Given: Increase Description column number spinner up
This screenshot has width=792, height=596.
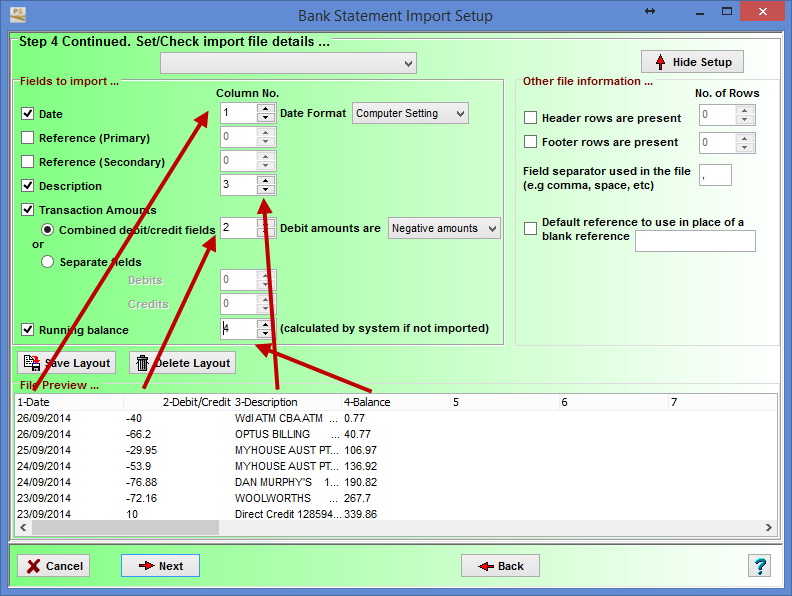Looking at the screenshot, I should click(x=266, y=180).
